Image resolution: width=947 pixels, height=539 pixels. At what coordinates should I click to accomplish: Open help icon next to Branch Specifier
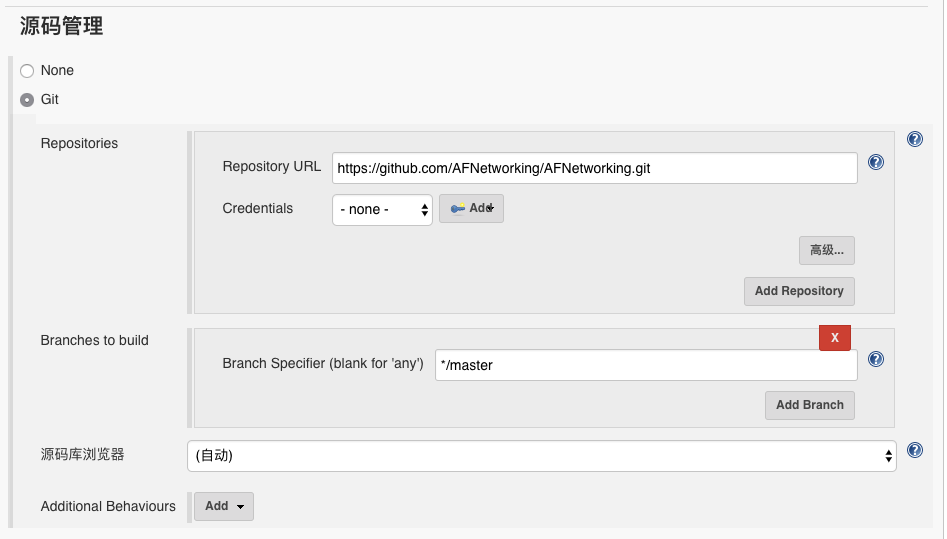point(876,360)
